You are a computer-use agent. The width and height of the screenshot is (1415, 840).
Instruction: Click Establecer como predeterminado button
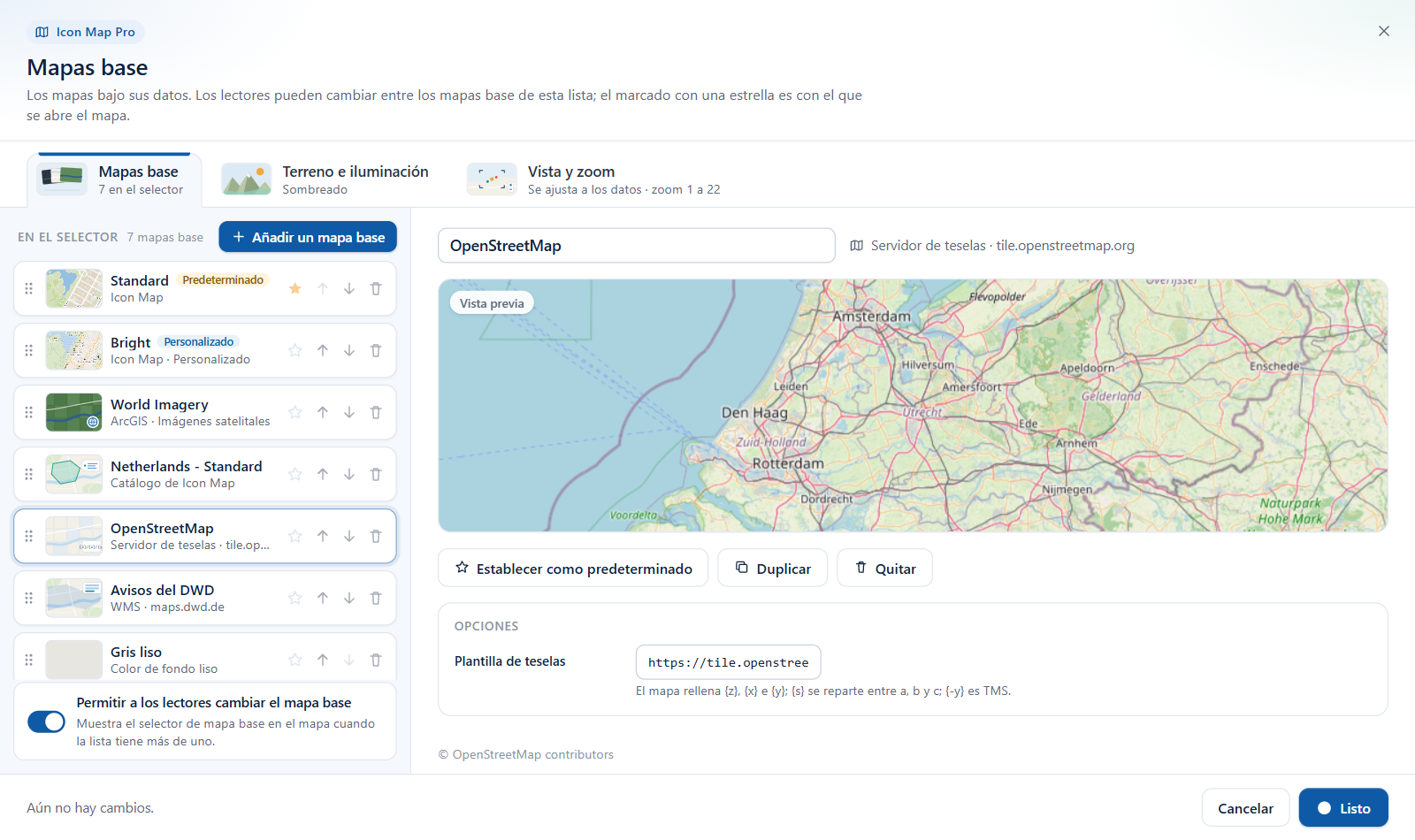pyautogui.click(x=573, y=568)
